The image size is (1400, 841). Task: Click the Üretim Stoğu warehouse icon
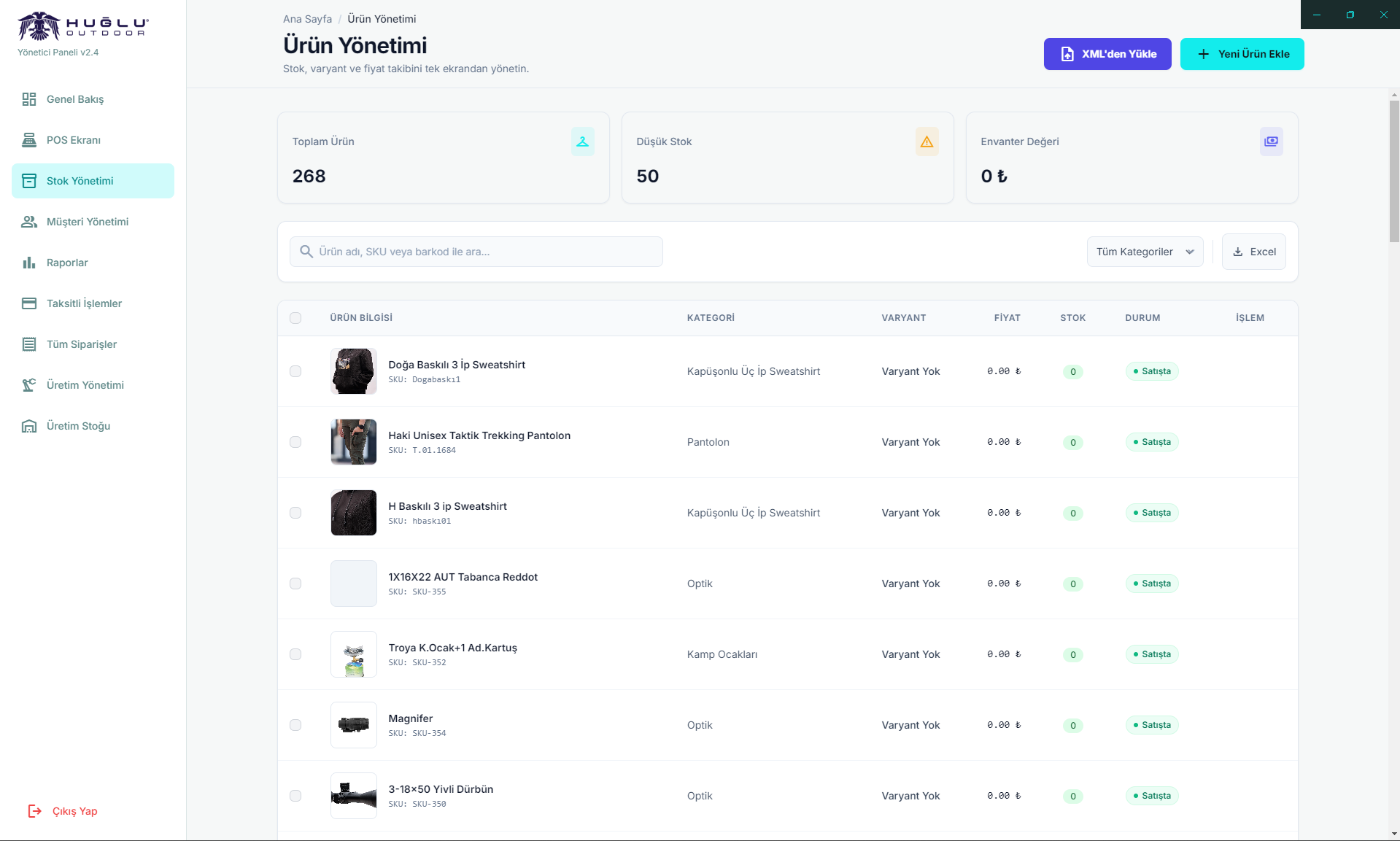[29, 426]
